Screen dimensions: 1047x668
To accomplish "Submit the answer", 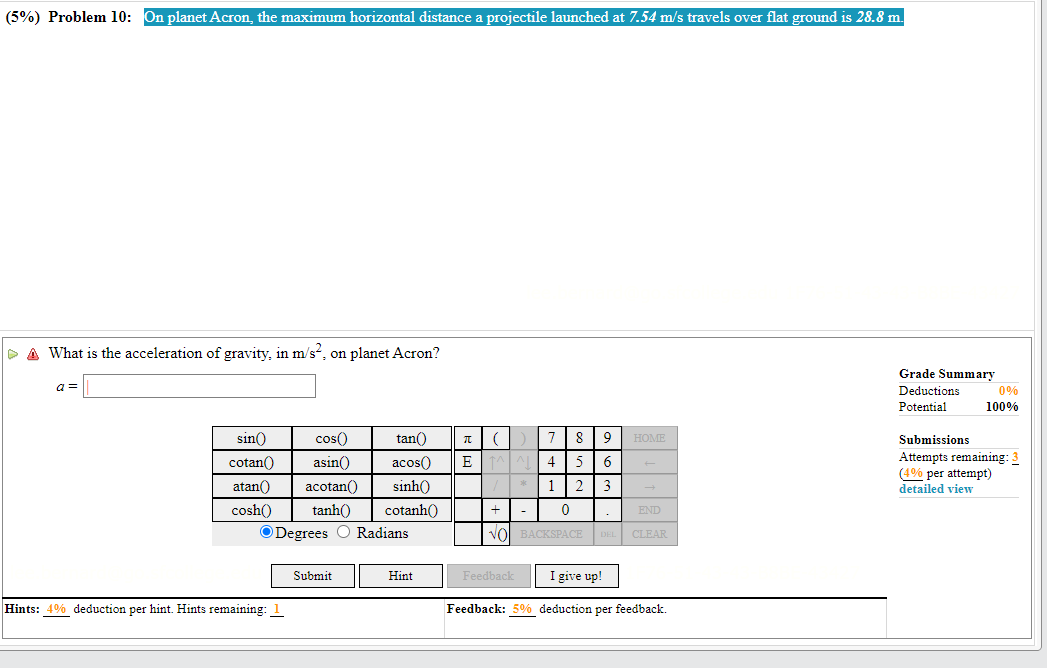I will click(x=312, y=576).
